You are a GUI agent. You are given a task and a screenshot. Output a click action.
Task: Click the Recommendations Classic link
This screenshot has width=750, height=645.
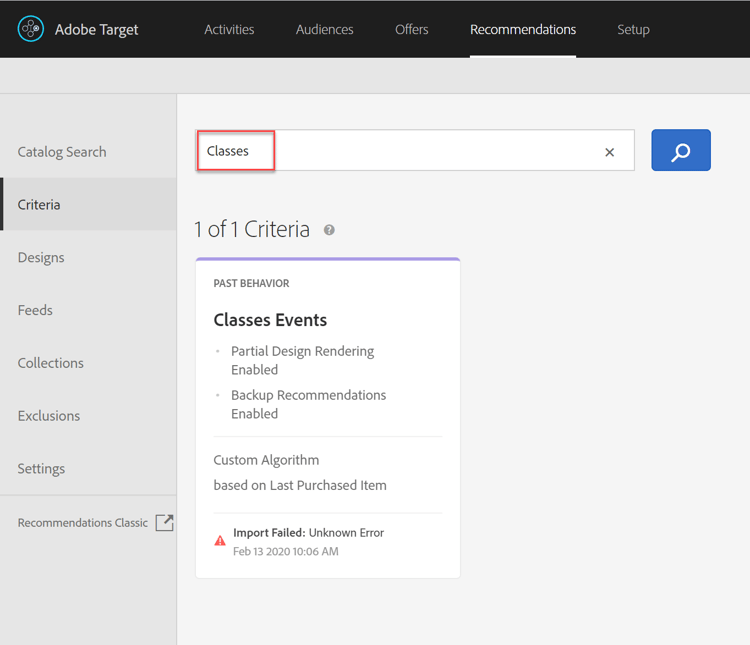82,522
